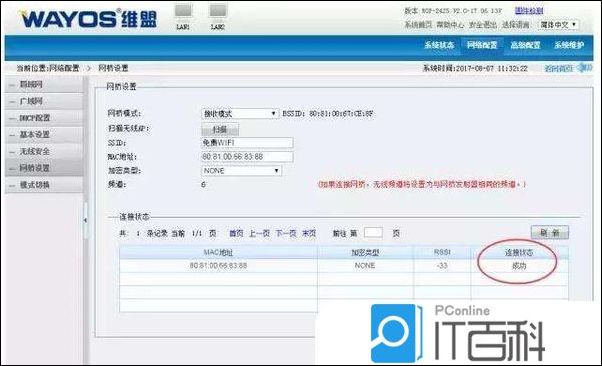This screenshot has width=602, height=366.
Task: Go to 上一页 in the pagination
Action: pyautogui.click(x=260, y=233)
